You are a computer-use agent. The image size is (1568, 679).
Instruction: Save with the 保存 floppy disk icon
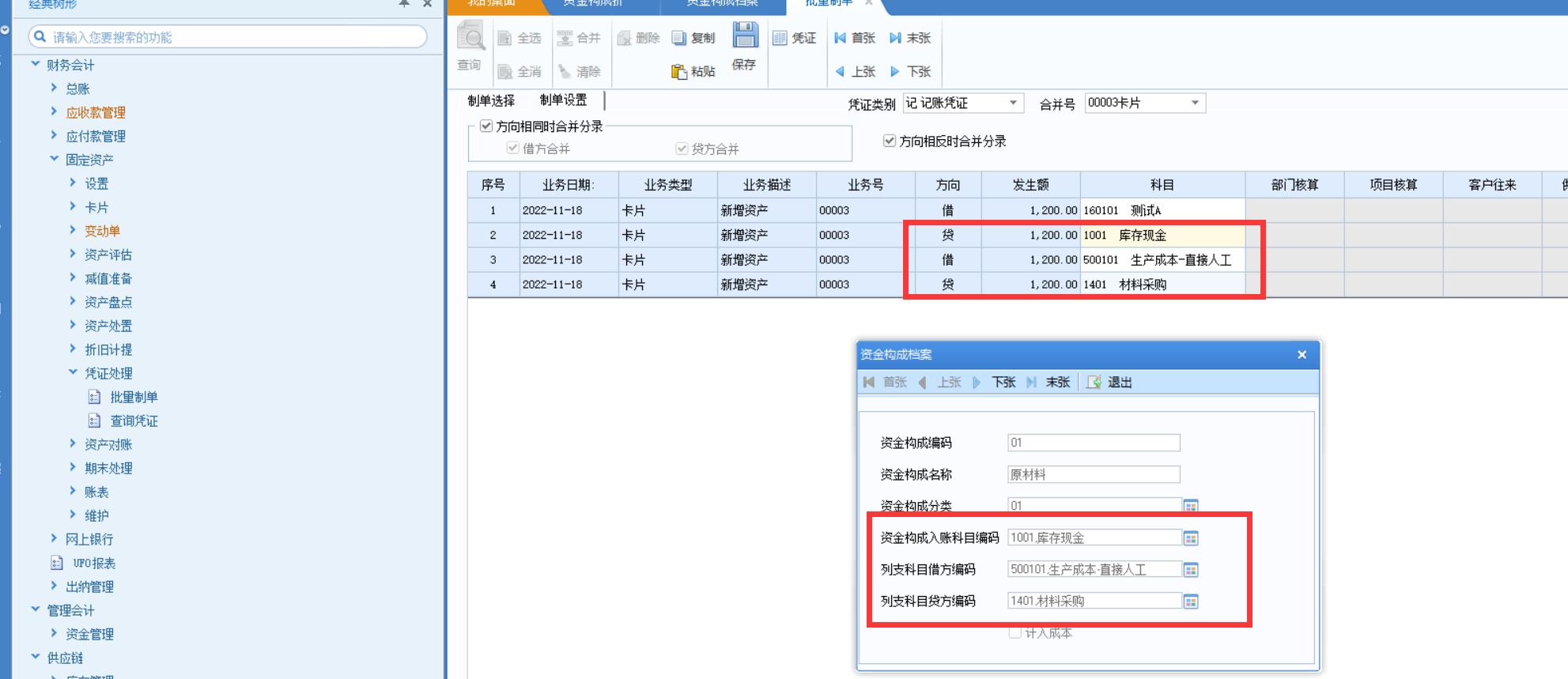click(x=745, y=36)
